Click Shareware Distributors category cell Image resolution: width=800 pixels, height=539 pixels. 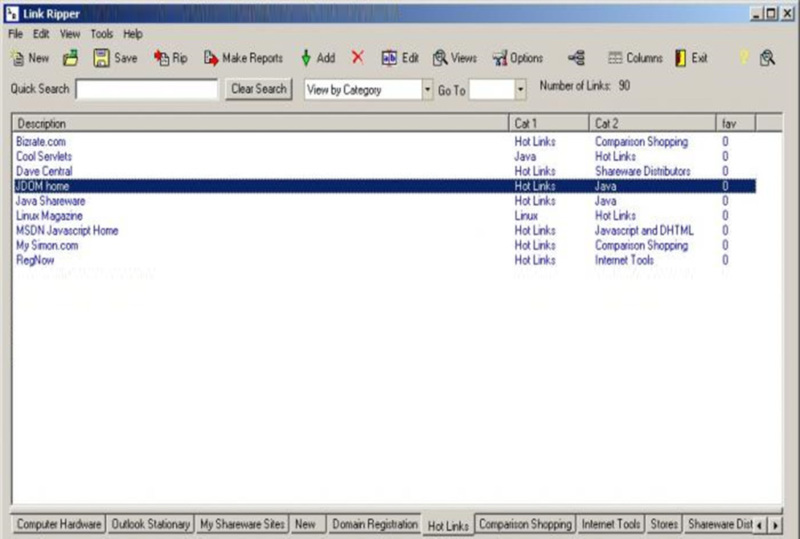(x=643, y=172)
